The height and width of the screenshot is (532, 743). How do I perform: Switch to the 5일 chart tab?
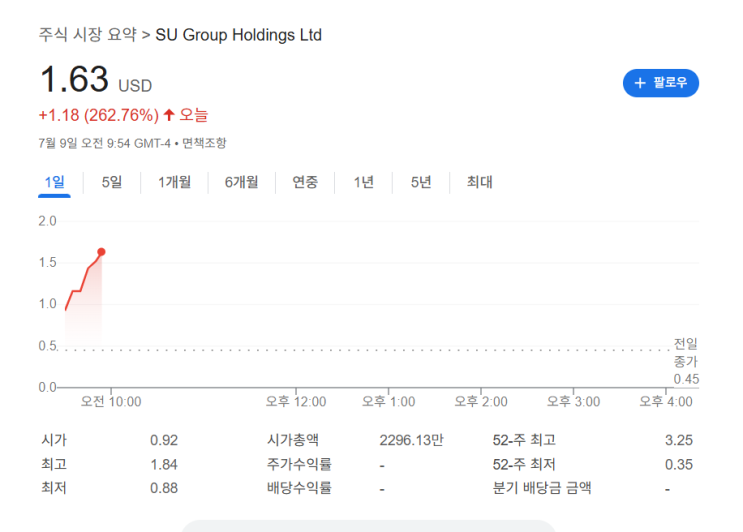pyautogui.click(x=112, y=182)
